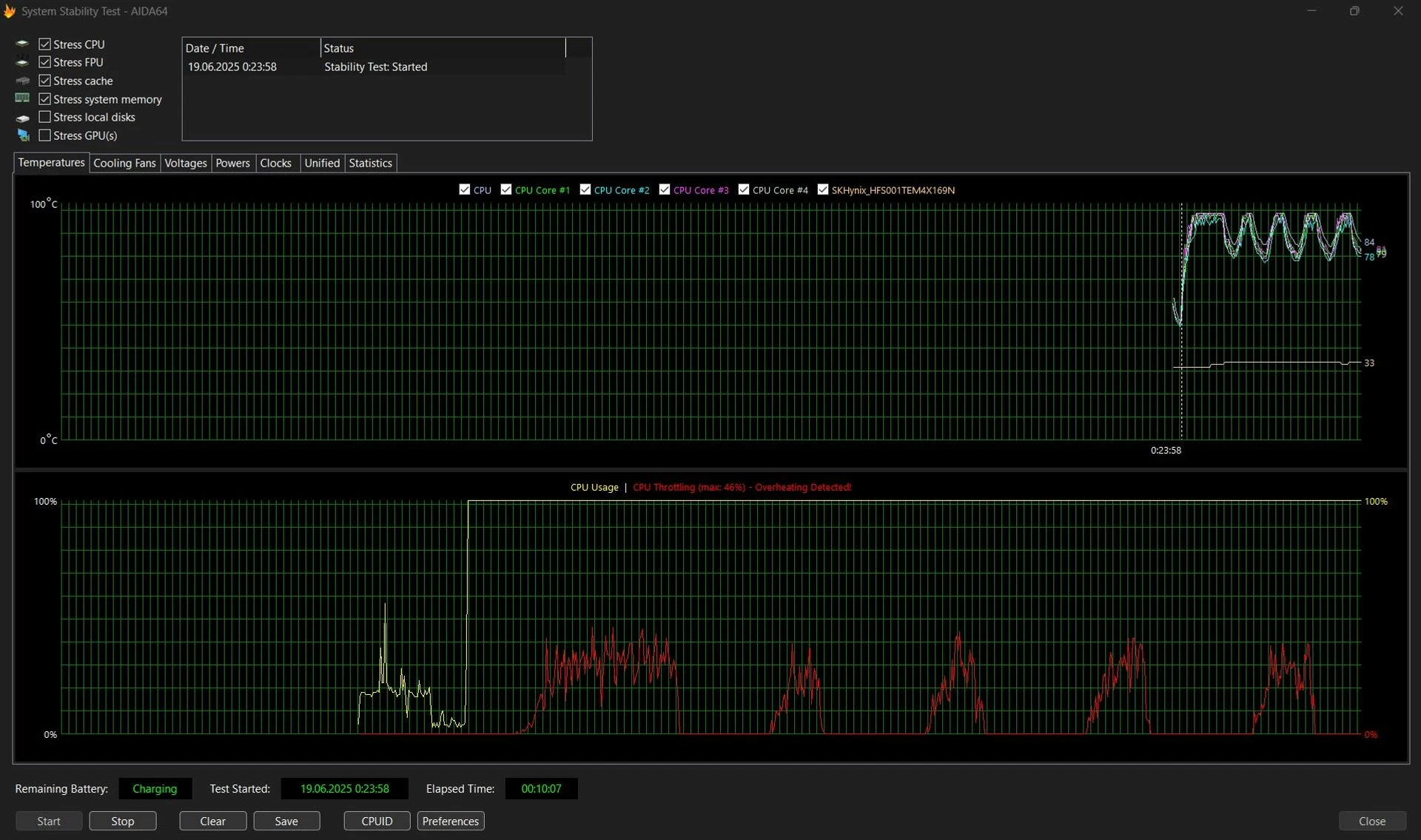This screenshot has height=840, width=1421.
Task: Open the Cooling Fans tab
Action: coord(124,164)
